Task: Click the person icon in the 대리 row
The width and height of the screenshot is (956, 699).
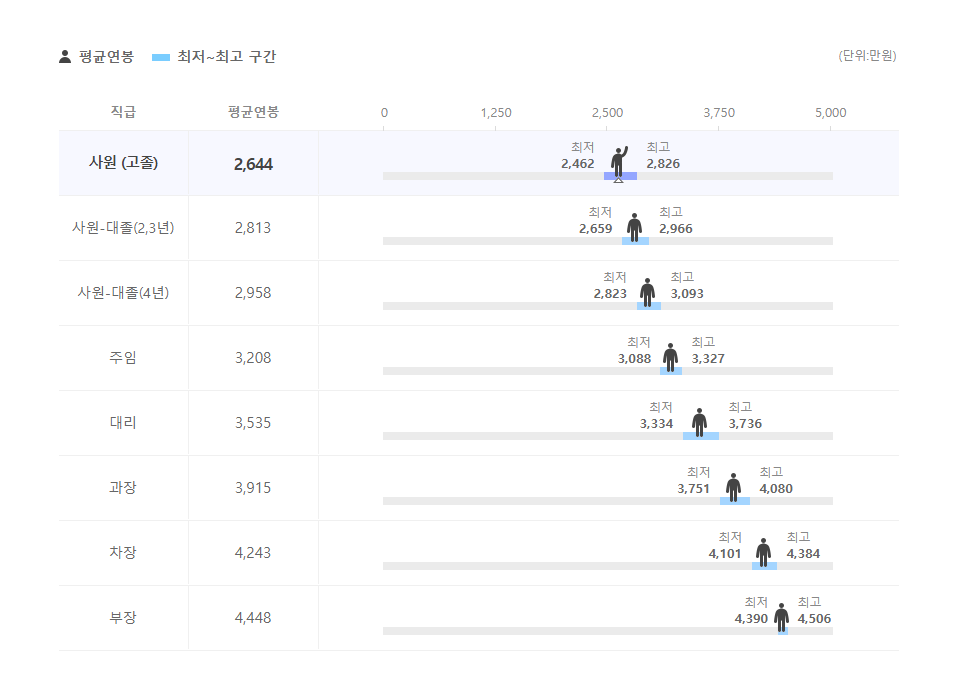Action: [699, 422]
